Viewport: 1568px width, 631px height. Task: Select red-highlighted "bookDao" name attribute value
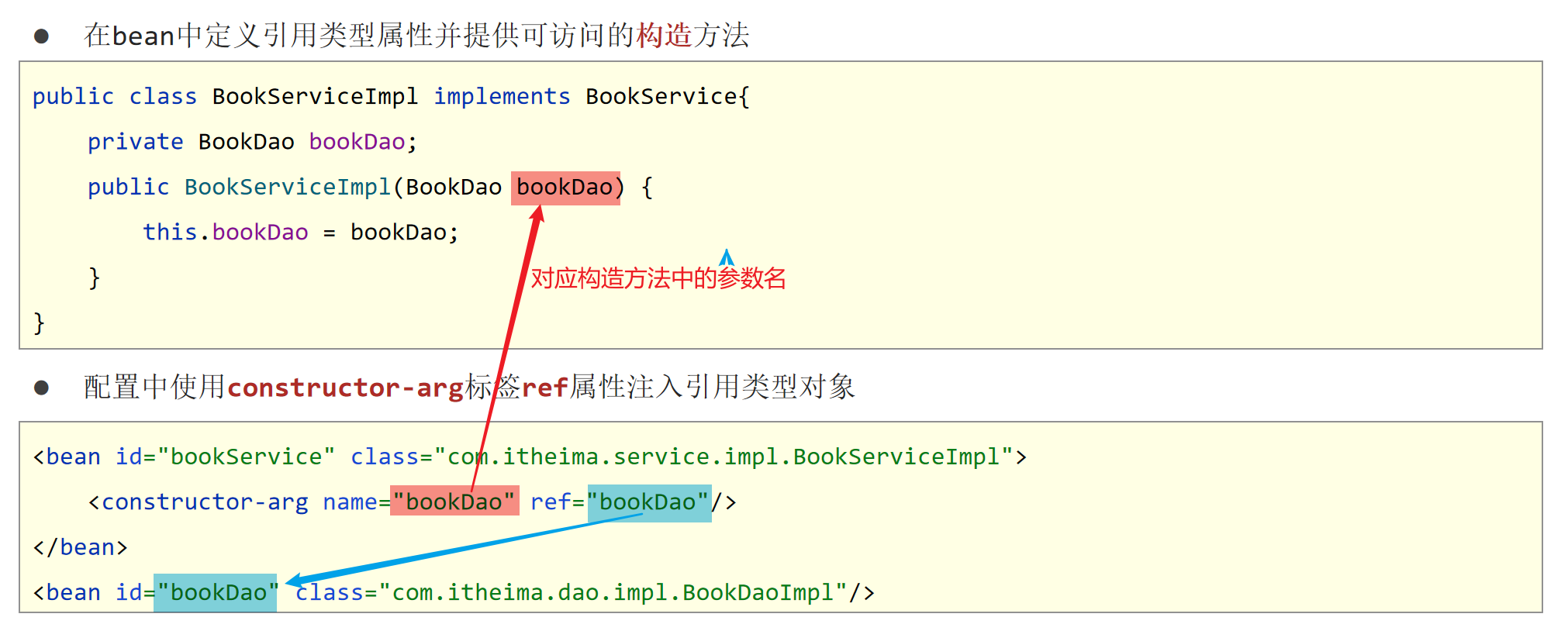coord(454,502)
